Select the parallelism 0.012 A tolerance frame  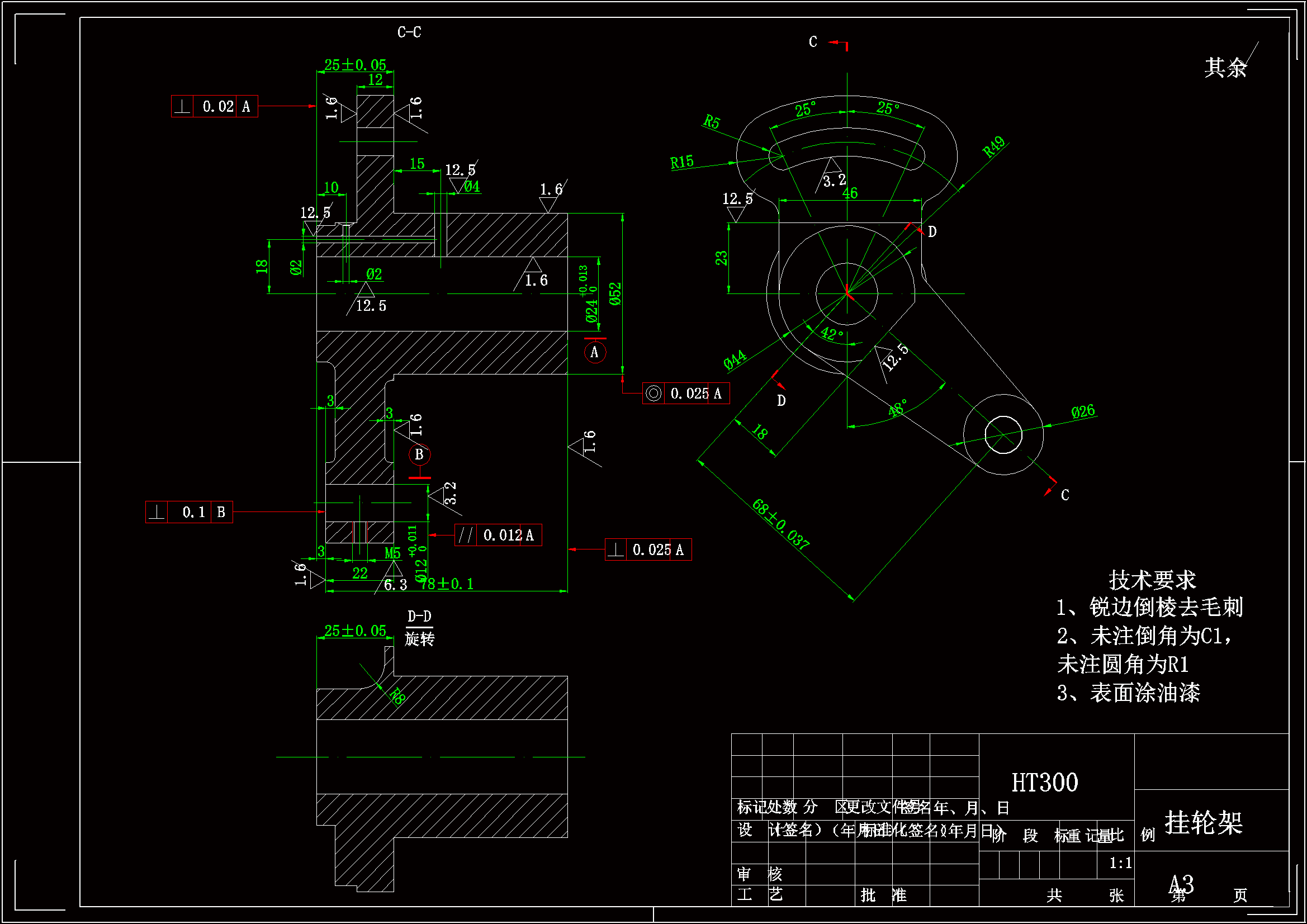coord(498,535)
